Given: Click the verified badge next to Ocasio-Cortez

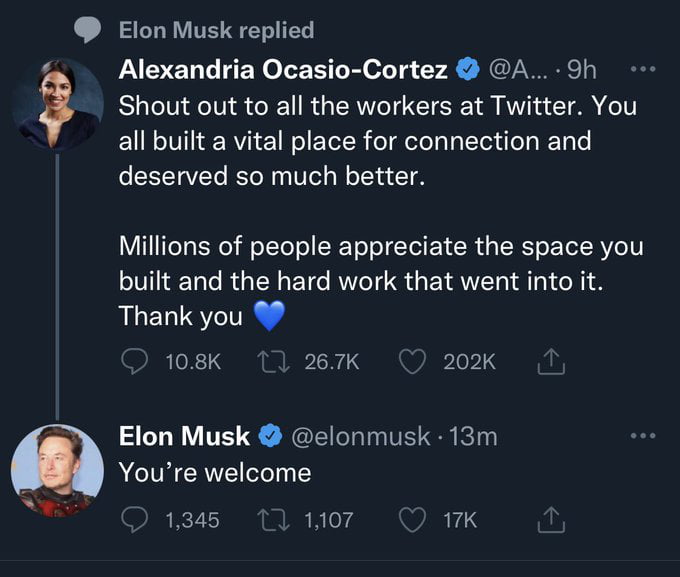Looking at the screenshot, I should point(467,71).
